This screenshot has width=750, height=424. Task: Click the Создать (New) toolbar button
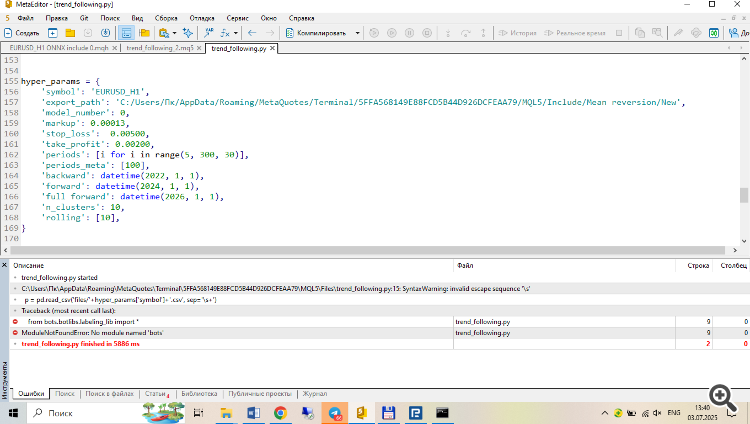pos(22,33)
